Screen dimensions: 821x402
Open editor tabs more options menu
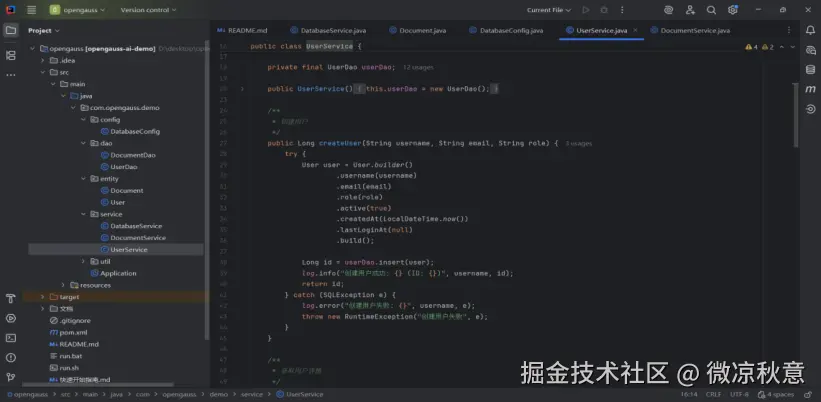pyautogui.click(x=789, y=30)
